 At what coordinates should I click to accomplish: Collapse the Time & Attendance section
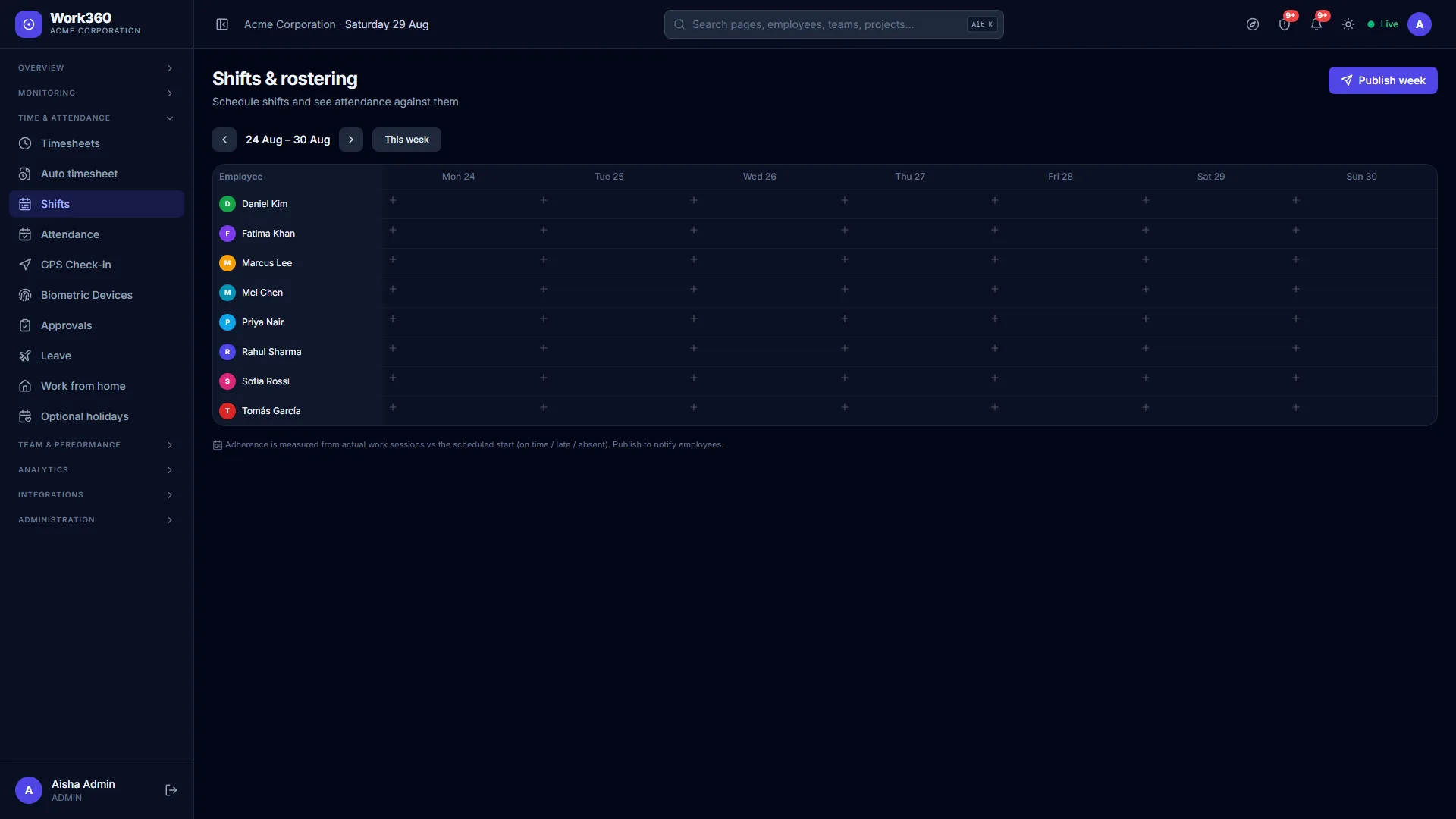coord(96,118)
